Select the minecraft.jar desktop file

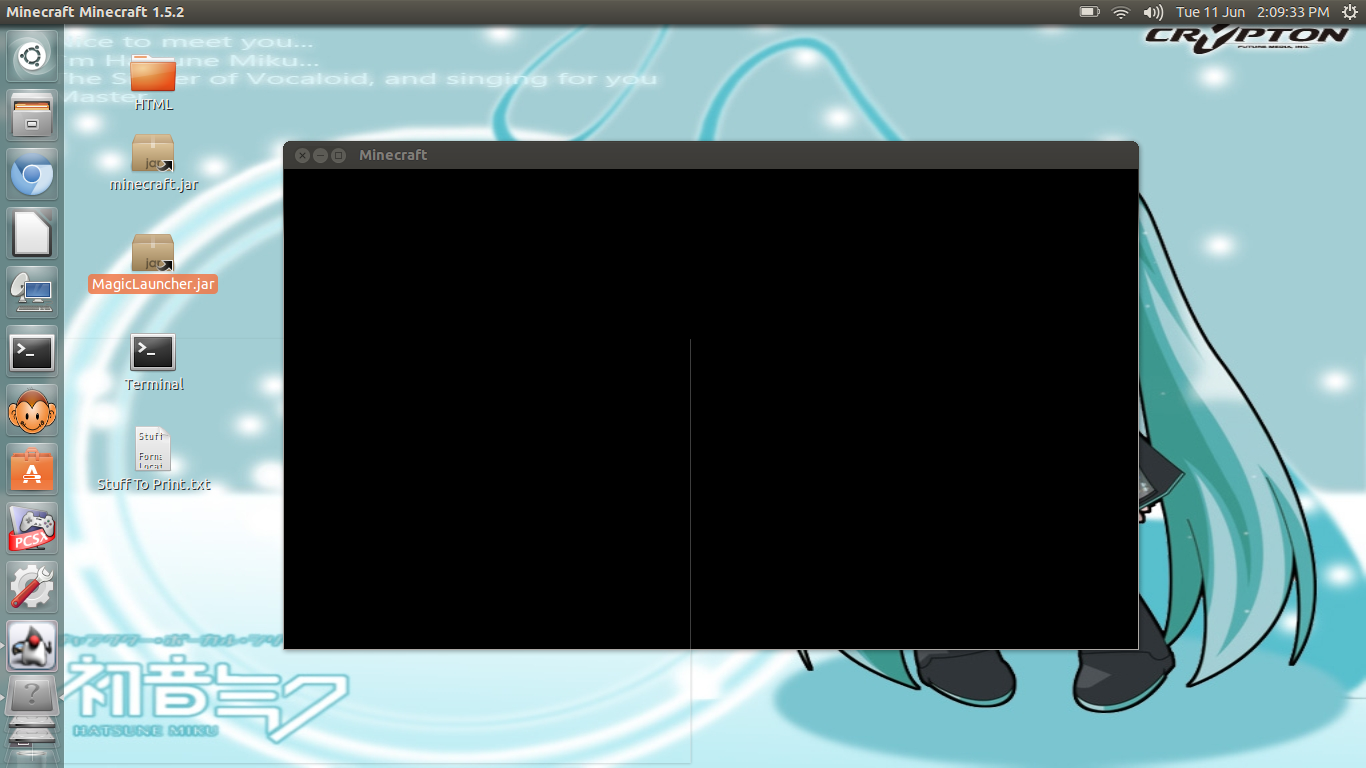click(153, 163)
